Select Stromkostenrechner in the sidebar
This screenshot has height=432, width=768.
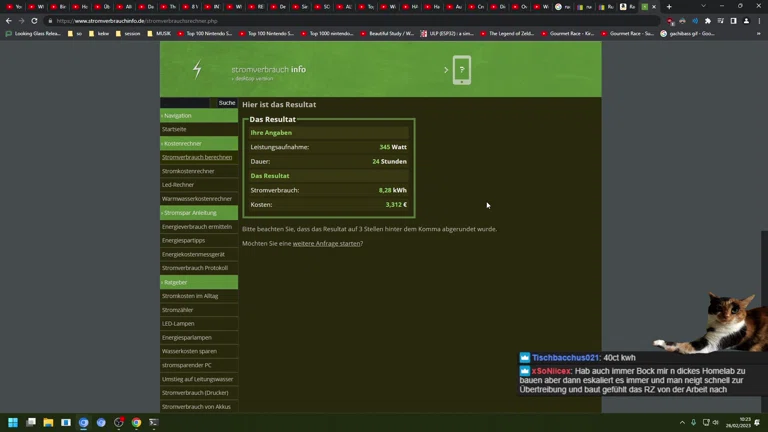click(x=188, y=171)
